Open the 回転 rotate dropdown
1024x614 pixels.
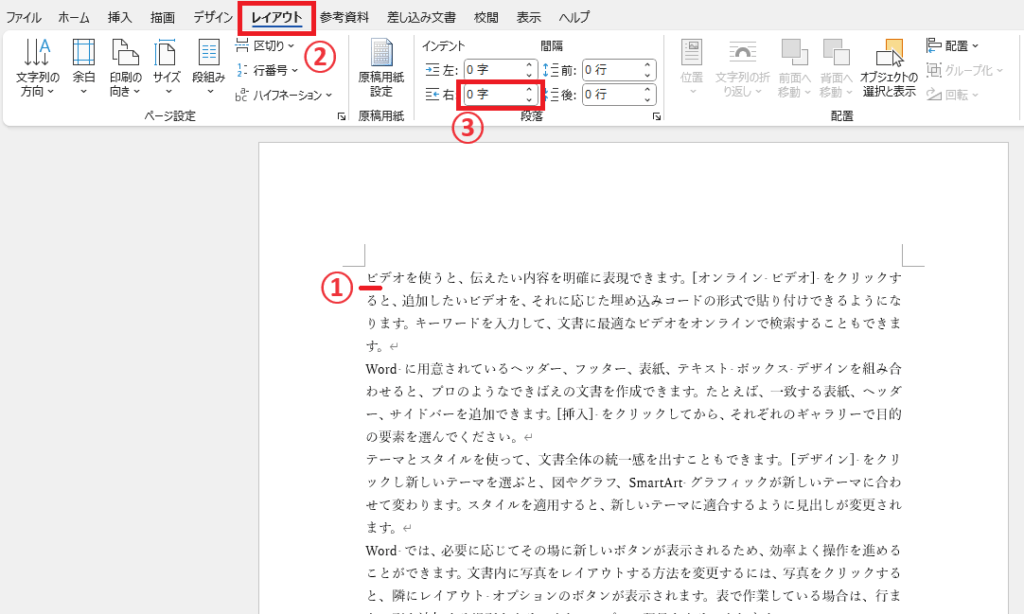(953, 95)
